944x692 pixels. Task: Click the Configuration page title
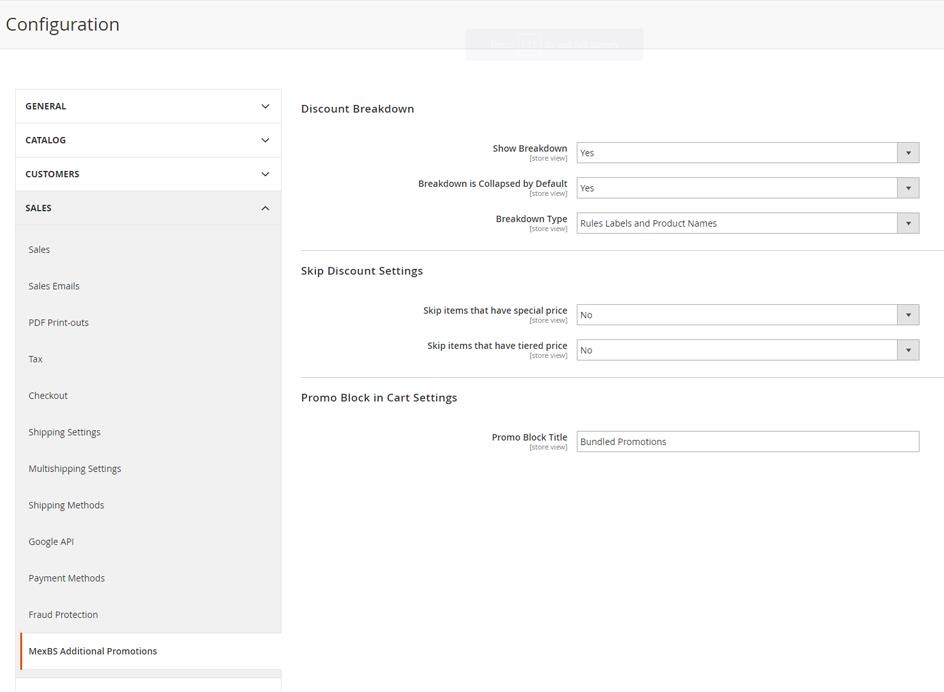point(63,24)
